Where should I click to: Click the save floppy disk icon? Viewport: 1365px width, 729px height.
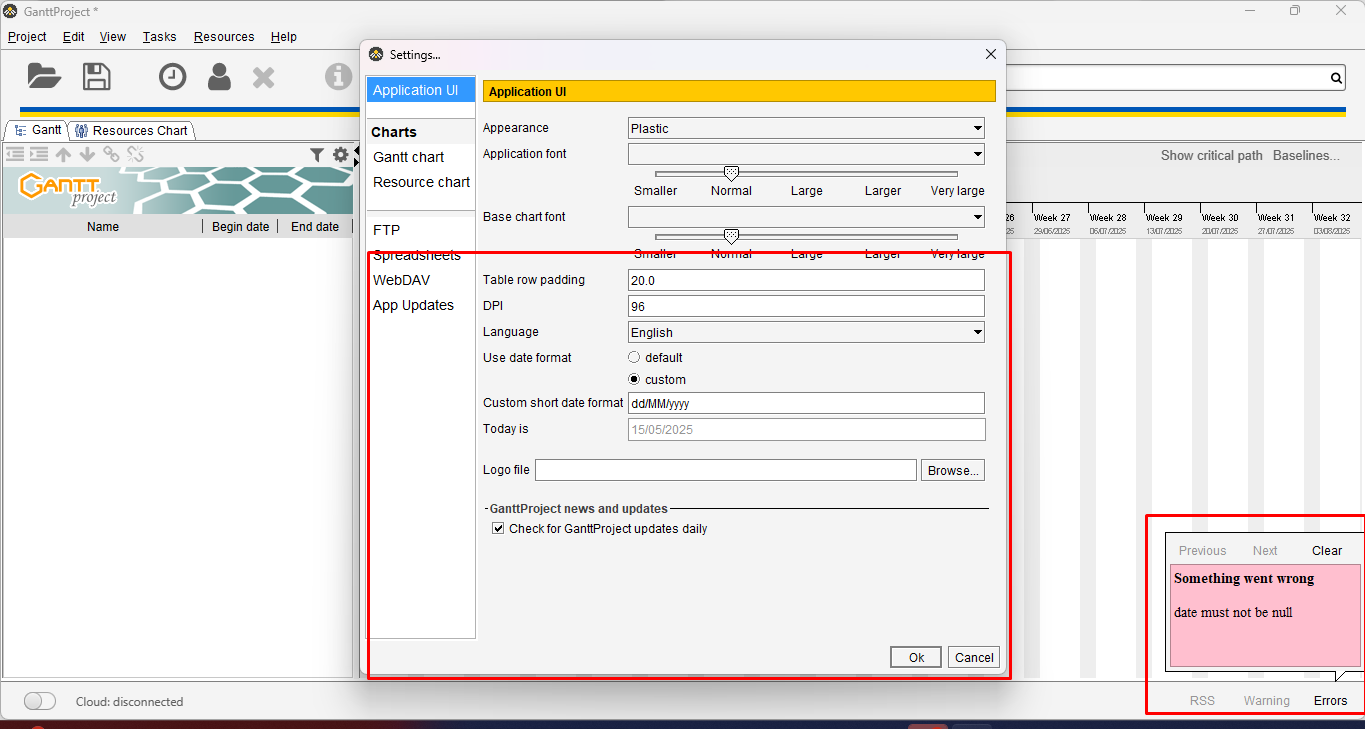97,76
